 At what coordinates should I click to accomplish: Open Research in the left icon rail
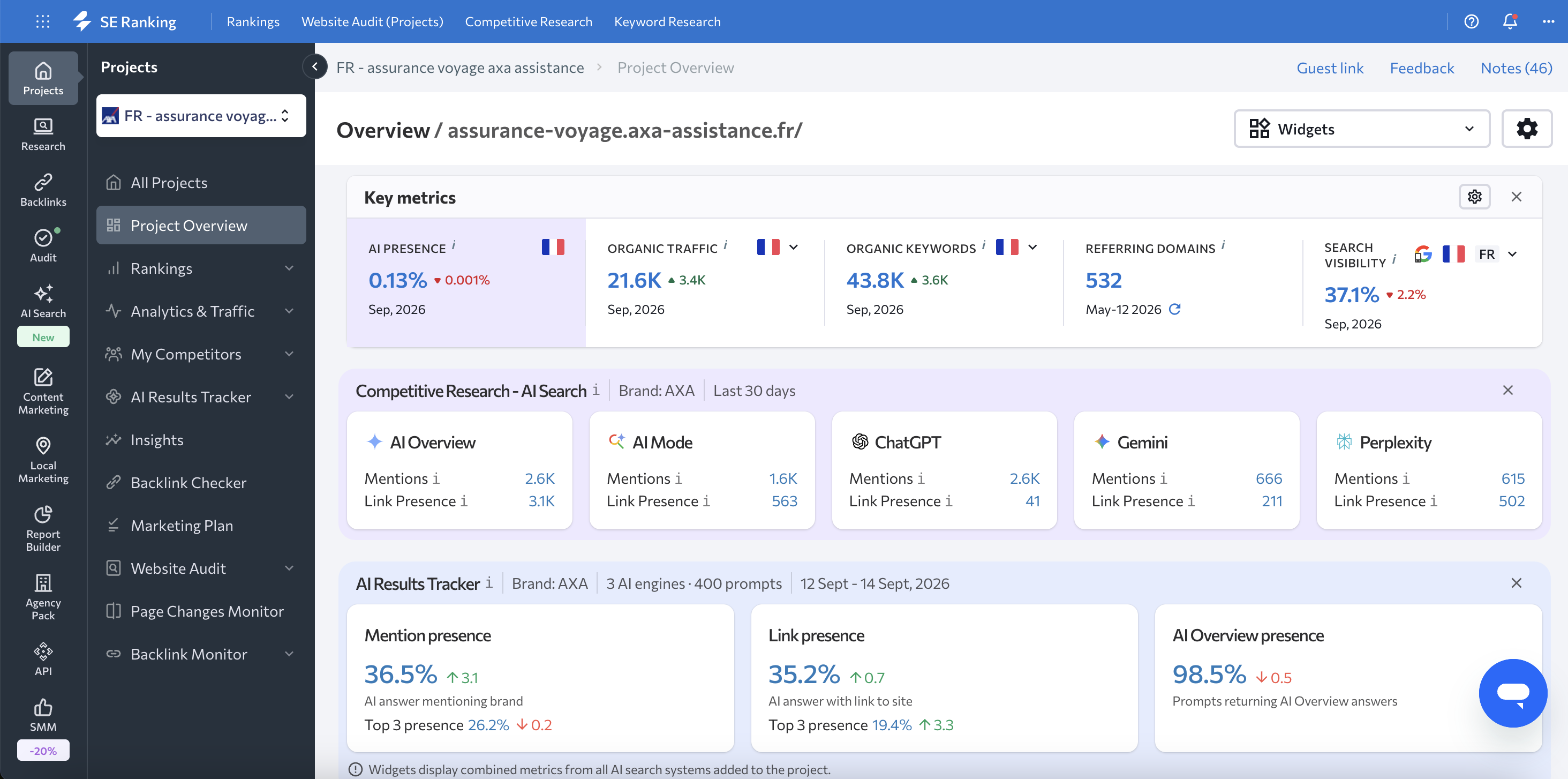(x=43, y=134)
